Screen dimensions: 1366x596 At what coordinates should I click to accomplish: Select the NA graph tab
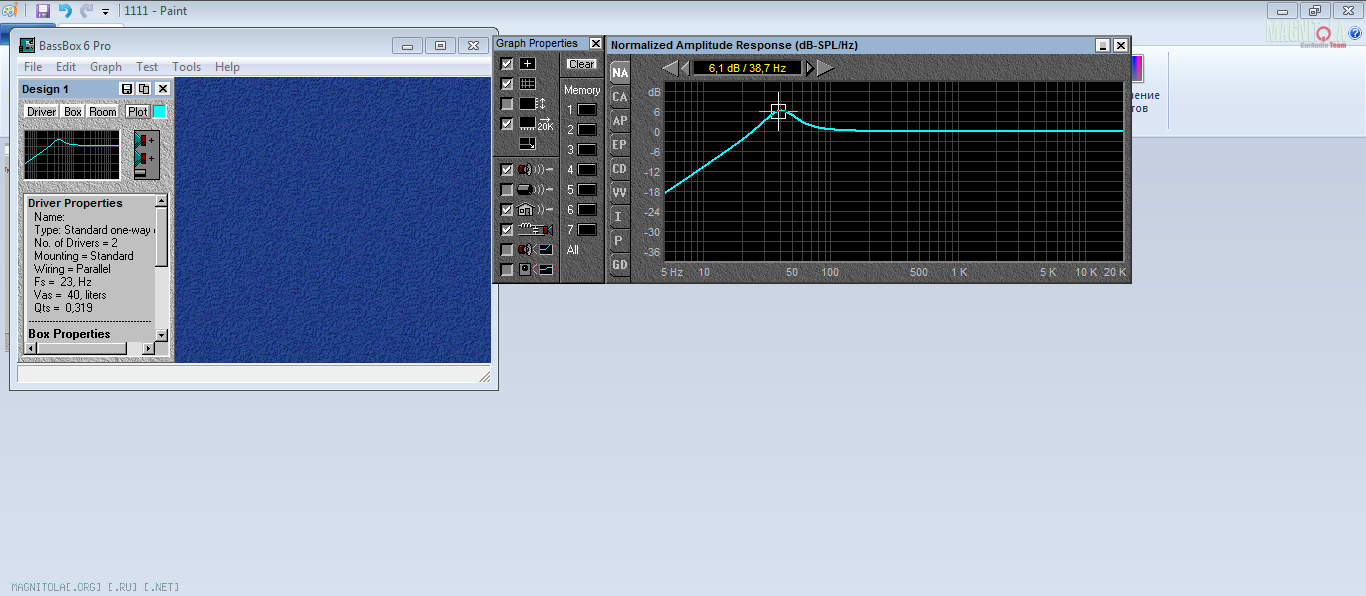coord(620,73)
